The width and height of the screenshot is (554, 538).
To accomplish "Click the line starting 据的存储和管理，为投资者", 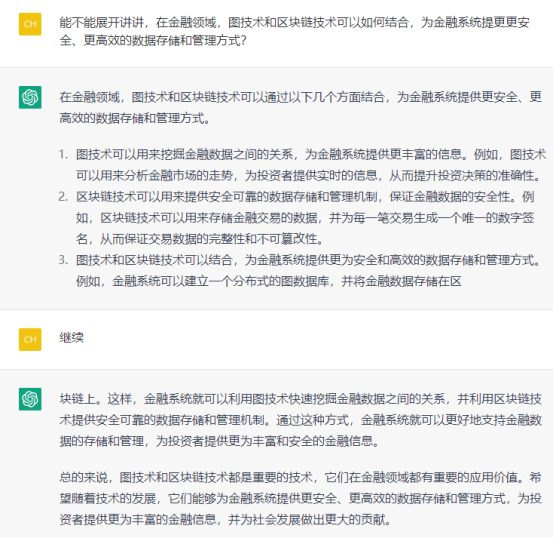I will [x=219, y=441].
